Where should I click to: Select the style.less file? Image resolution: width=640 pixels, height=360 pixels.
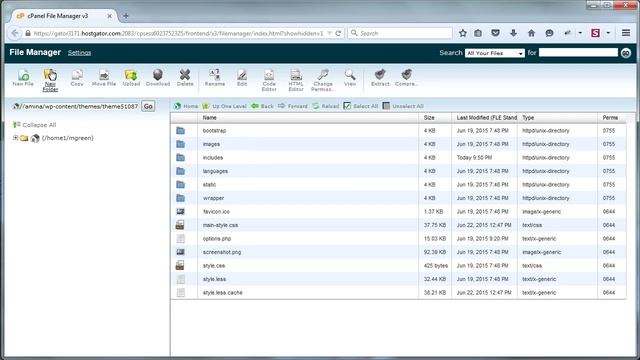coord(398,279)
